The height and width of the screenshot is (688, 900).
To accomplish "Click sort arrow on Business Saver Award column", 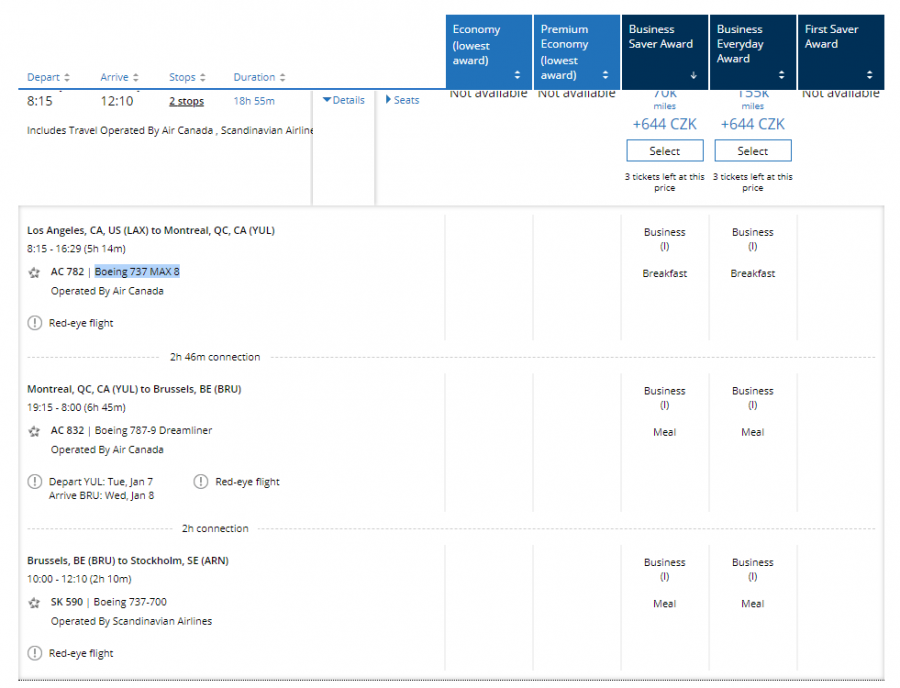I will point(693,75).
